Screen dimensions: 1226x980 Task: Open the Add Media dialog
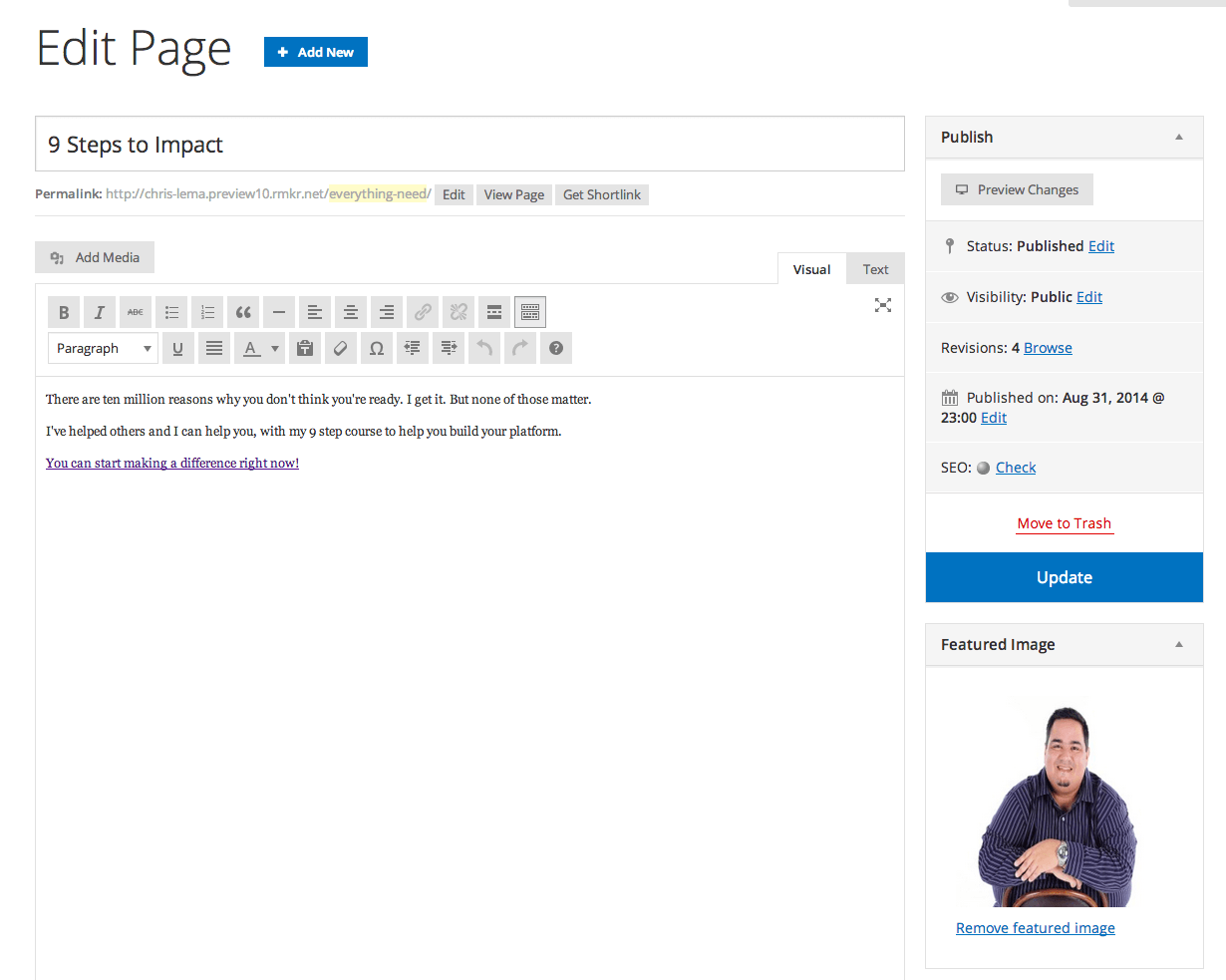tap(94, 256)
